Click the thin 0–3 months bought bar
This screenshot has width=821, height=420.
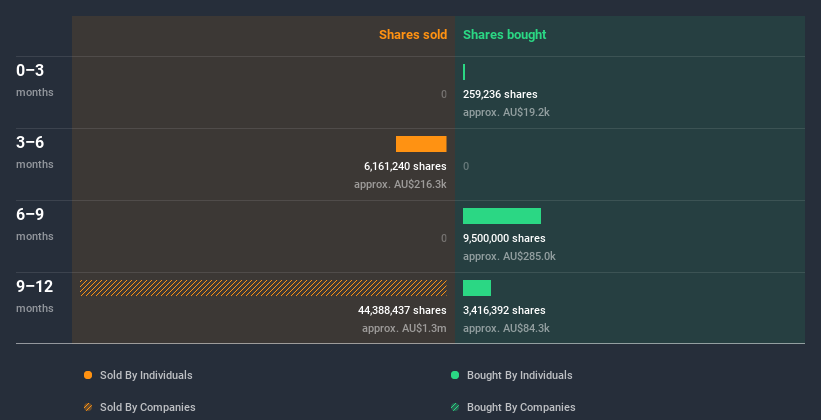click(x=464, y=72)
